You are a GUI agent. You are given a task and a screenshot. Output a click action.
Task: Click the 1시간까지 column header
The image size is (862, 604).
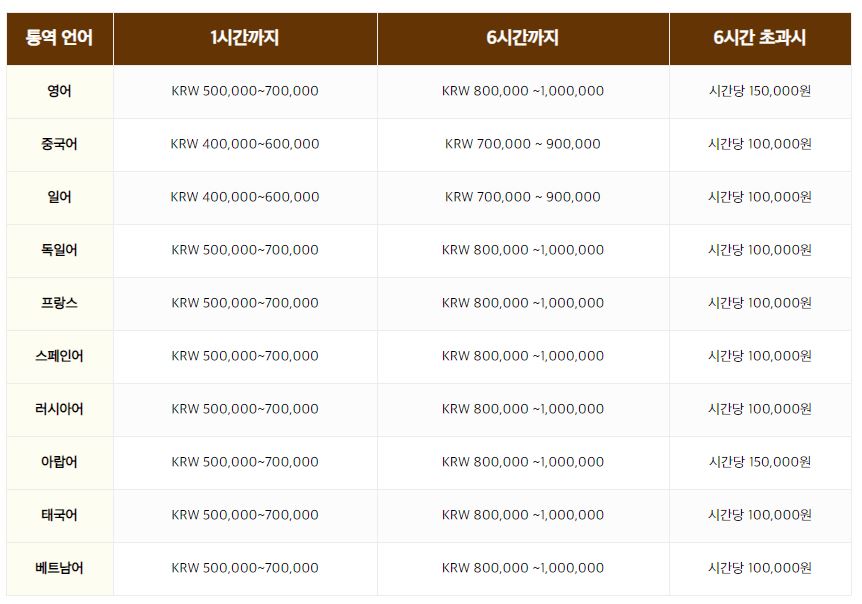(x=245, y=38)
